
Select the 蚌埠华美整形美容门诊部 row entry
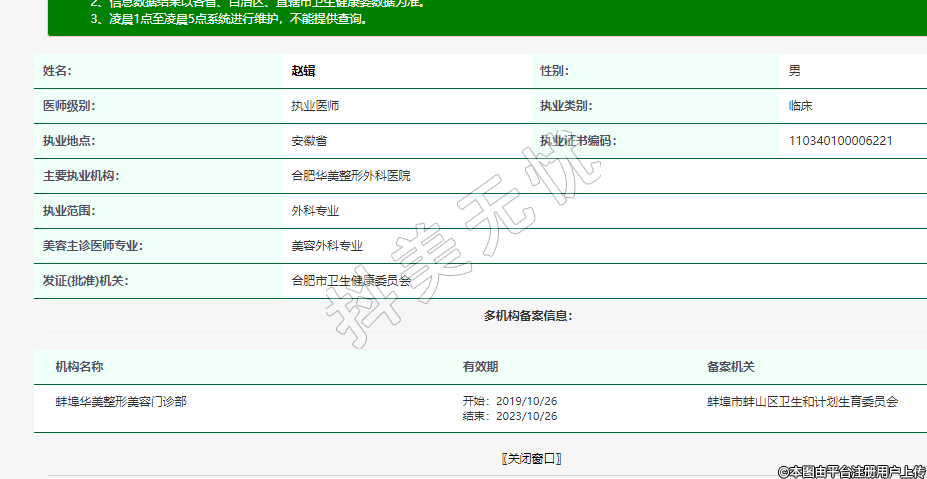[121, 402]
